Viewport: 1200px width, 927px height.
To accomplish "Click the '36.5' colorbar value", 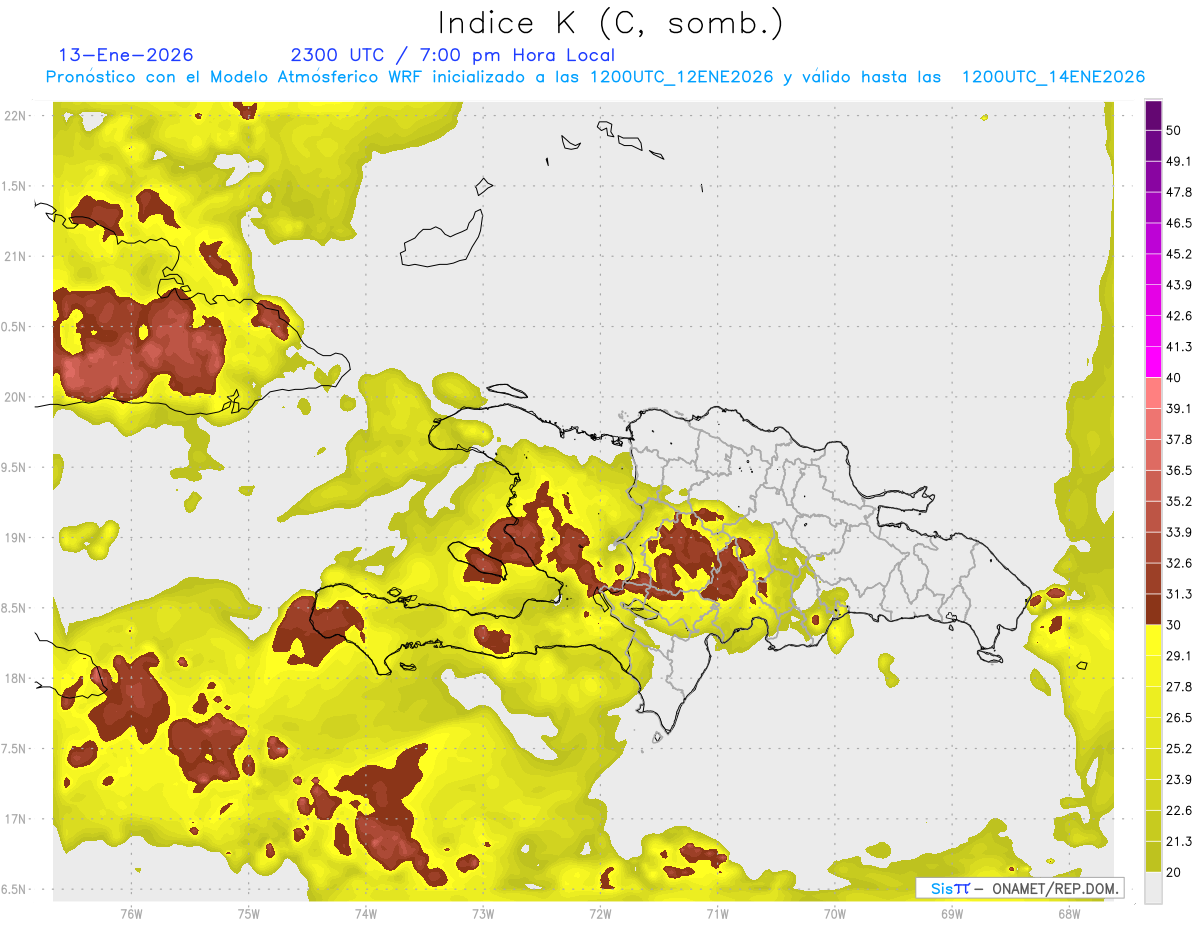I will (1179, 470).
